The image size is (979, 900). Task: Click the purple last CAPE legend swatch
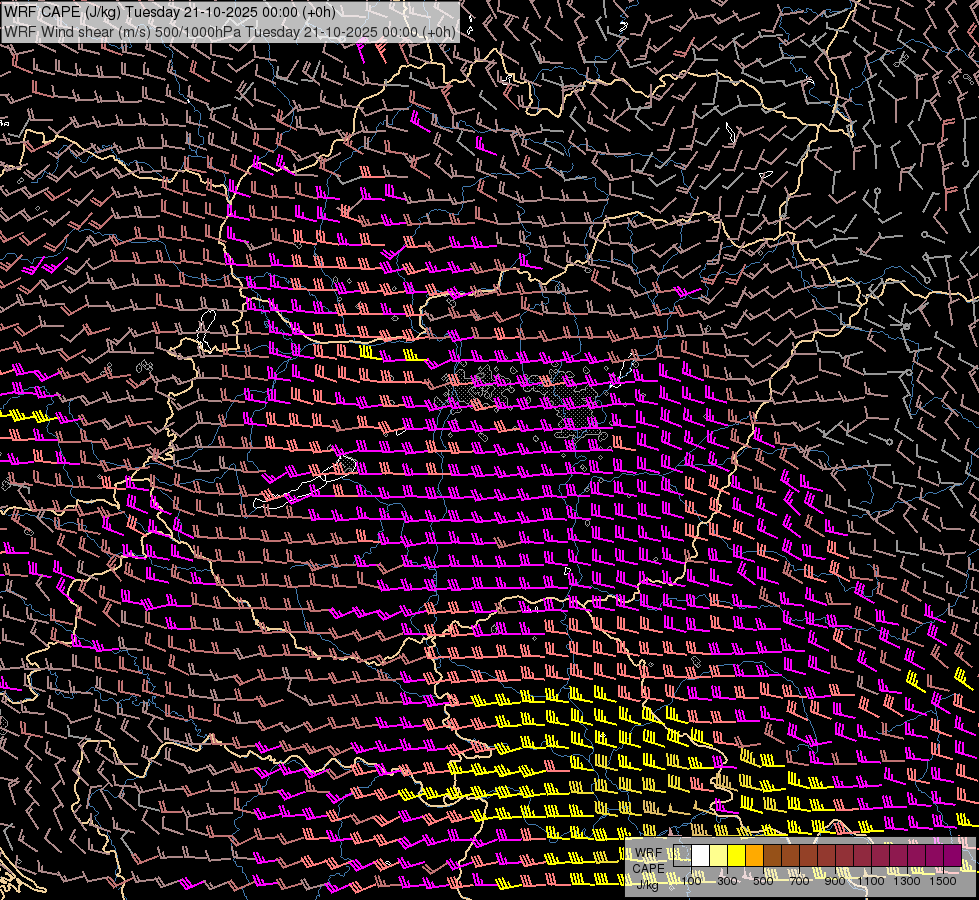tap(952, 855)
